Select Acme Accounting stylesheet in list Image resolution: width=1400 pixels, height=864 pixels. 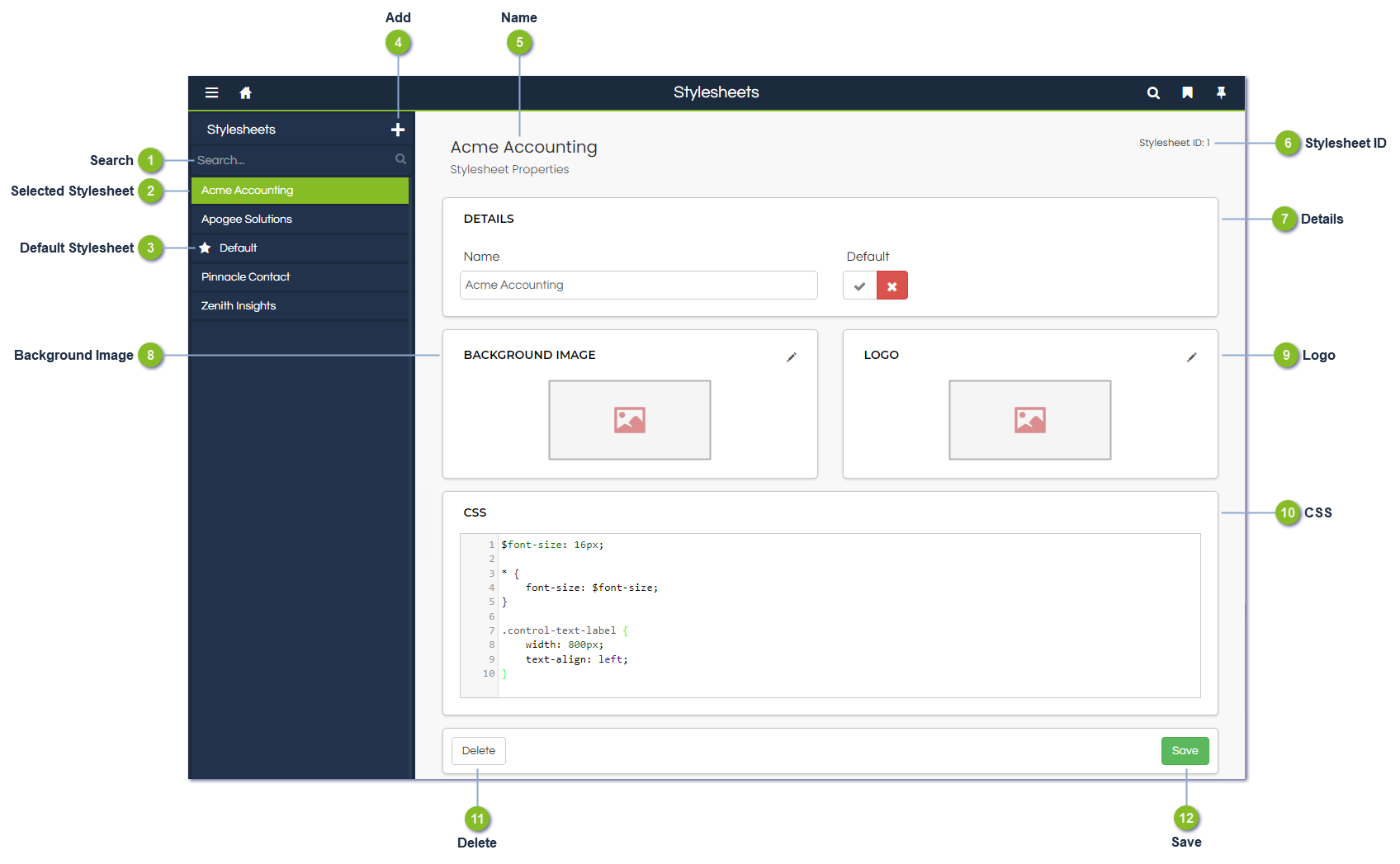point(300,190)
